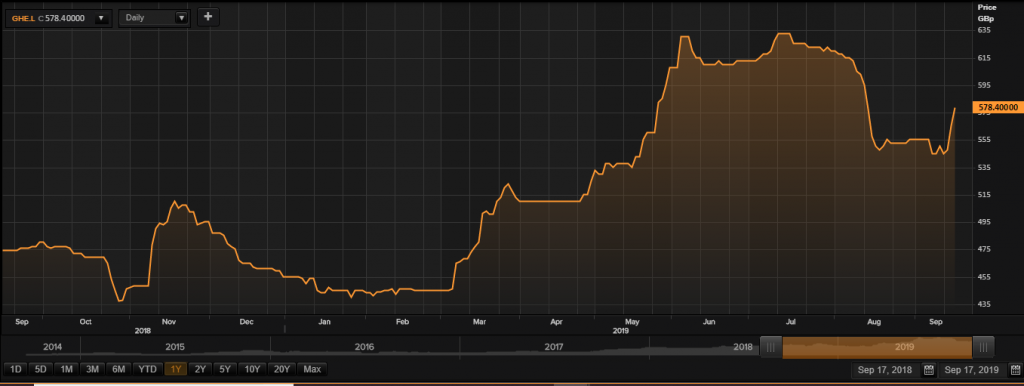Viewport: 1024px width, 386px height.
Task: Select the highlighted 1Y range button
Action: pyautogui.click(x=176, y=370)
